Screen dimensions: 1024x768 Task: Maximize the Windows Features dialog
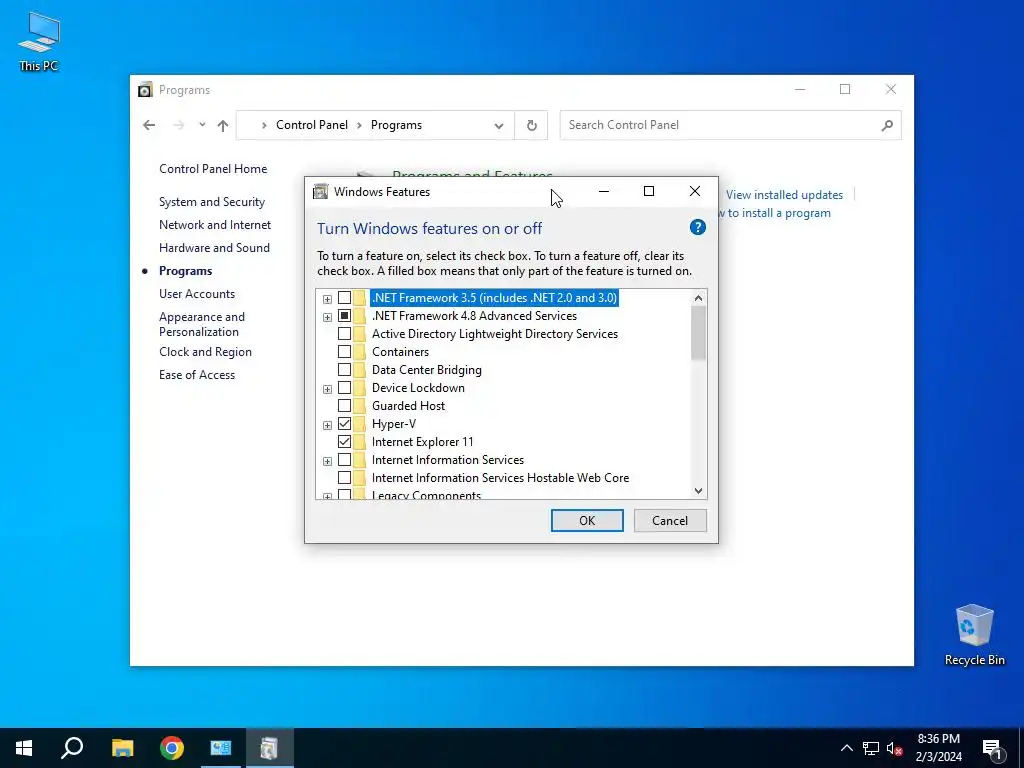[x=648, y=191]
